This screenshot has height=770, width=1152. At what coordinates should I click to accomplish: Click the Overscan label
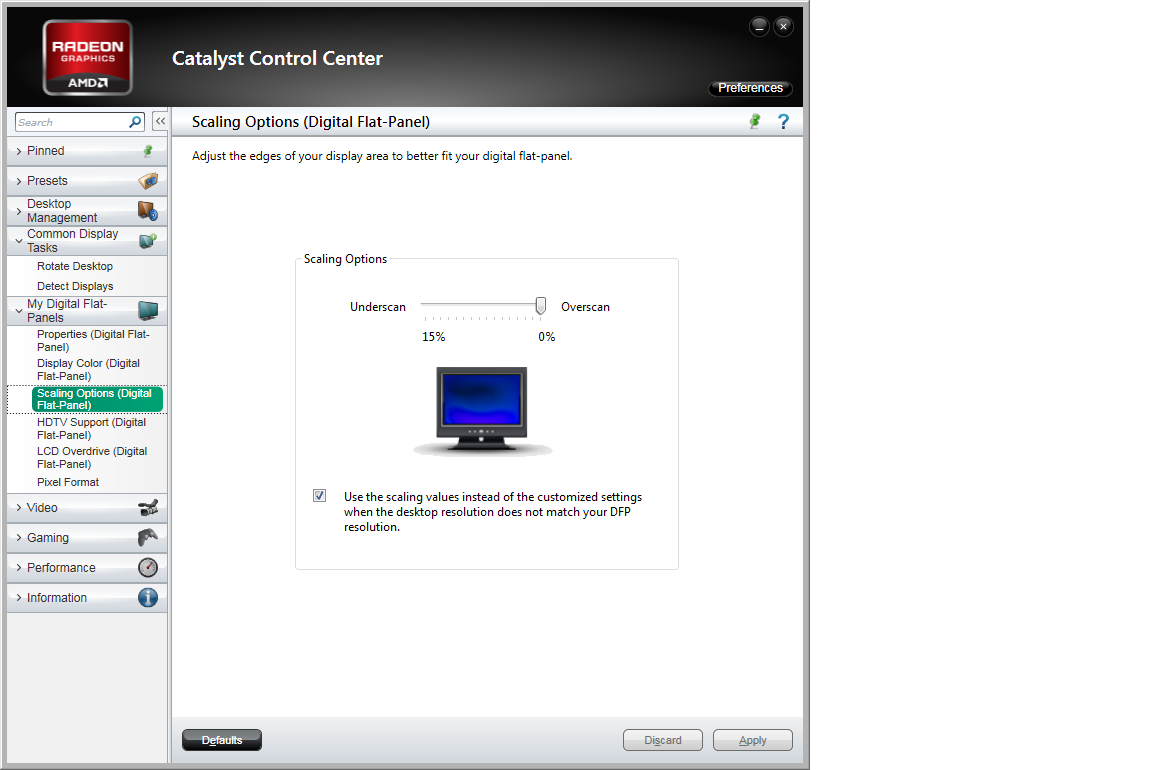pyautogui.click(x=586, y=307)
